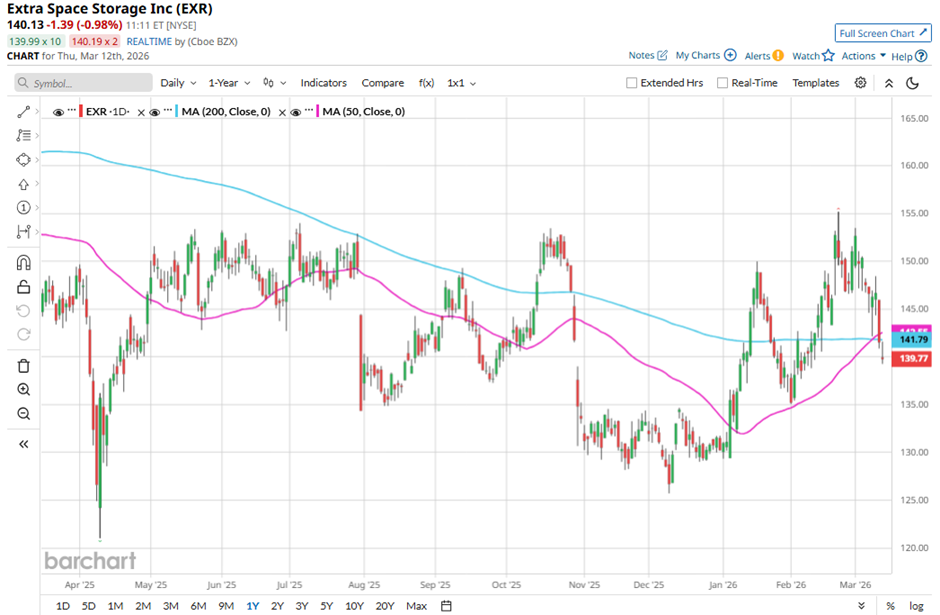Open the Indicators menu
This screenshot has width=940, height=615.
pos(323,83)
